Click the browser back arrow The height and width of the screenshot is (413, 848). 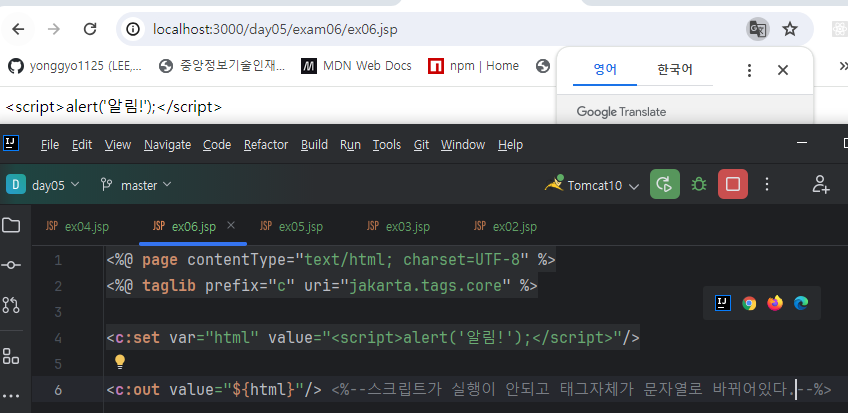[18, 29]
